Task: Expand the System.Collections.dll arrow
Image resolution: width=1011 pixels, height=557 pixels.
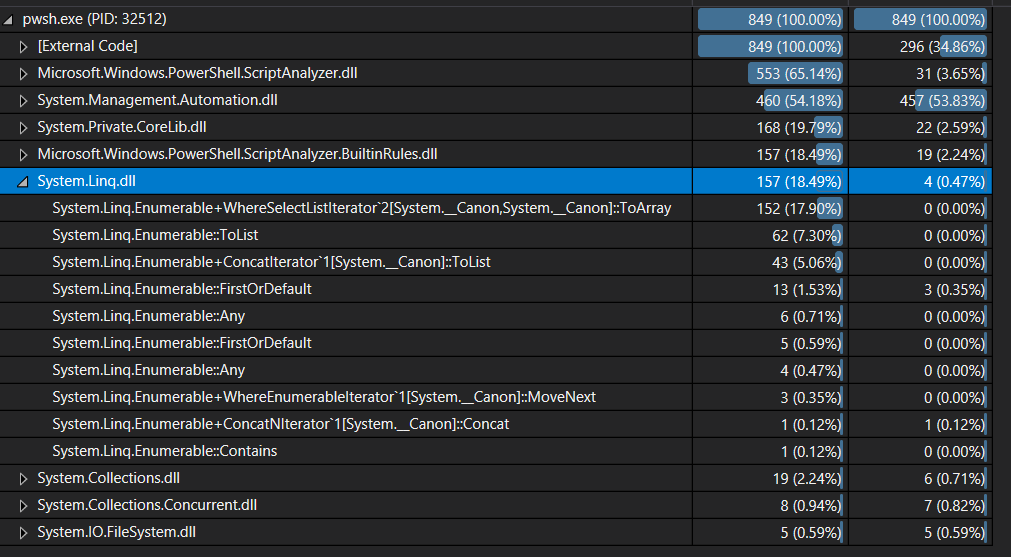Action: [23, 478]
